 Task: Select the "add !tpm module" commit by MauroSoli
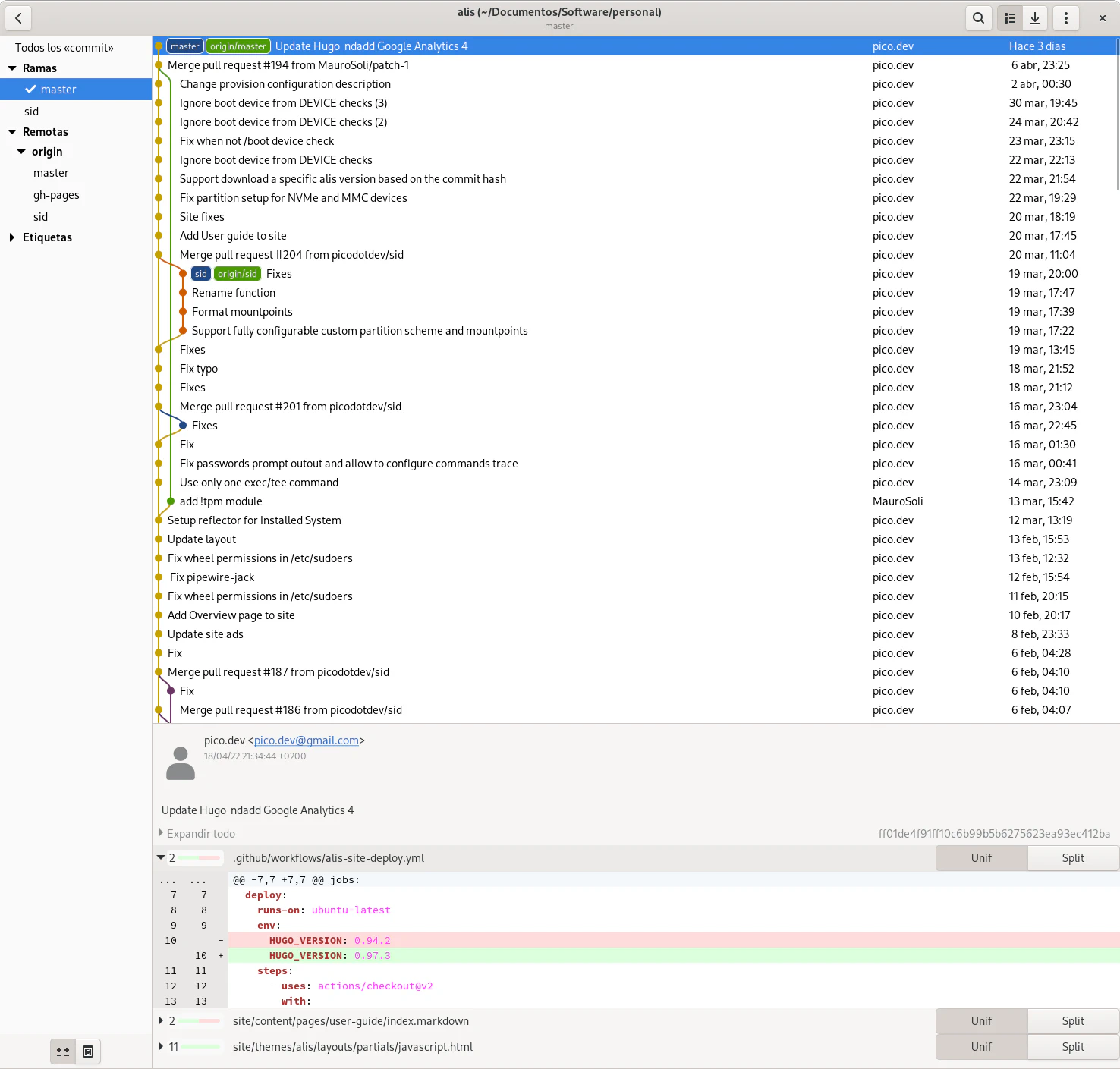pos(222,501)
